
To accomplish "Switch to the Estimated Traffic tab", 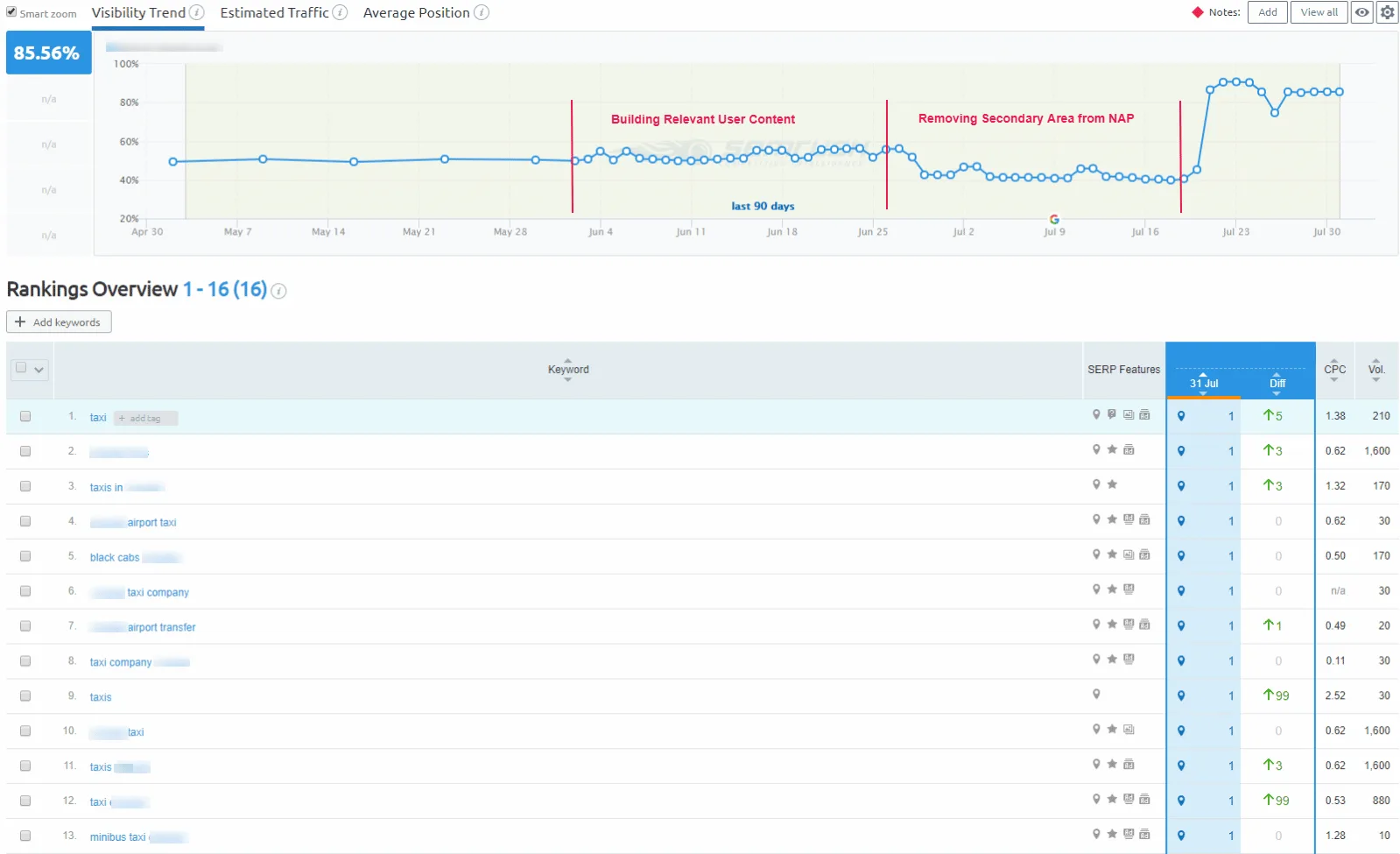I will pos(274,12).
